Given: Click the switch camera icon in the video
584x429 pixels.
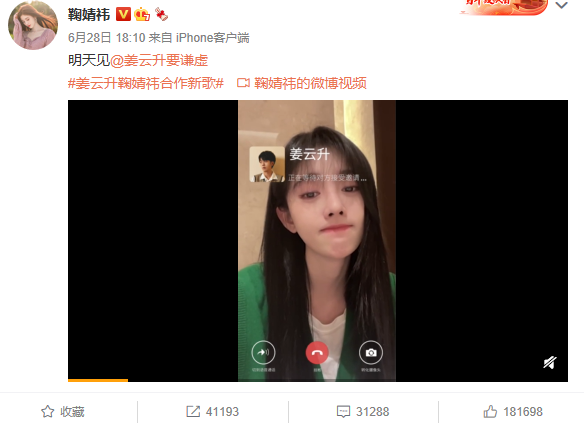Looking at the screenshot, I should click(371, 352).
